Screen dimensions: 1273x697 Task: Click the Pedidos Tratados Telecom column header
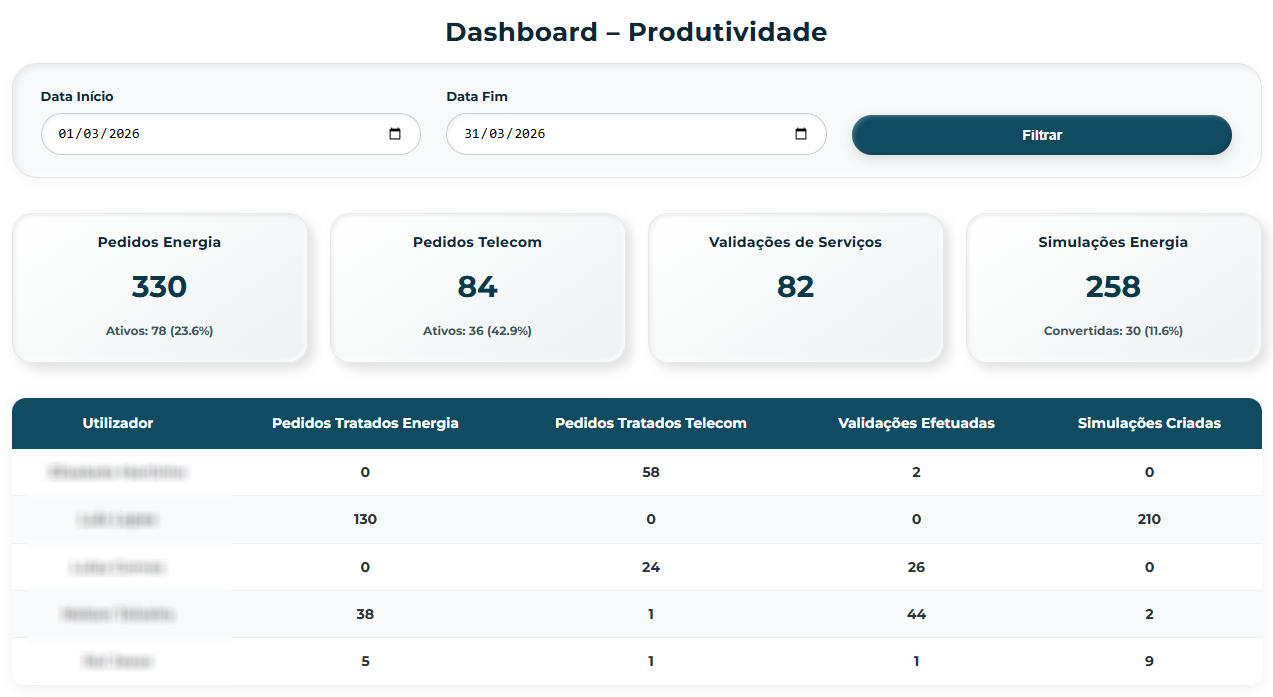coord(651,423)
